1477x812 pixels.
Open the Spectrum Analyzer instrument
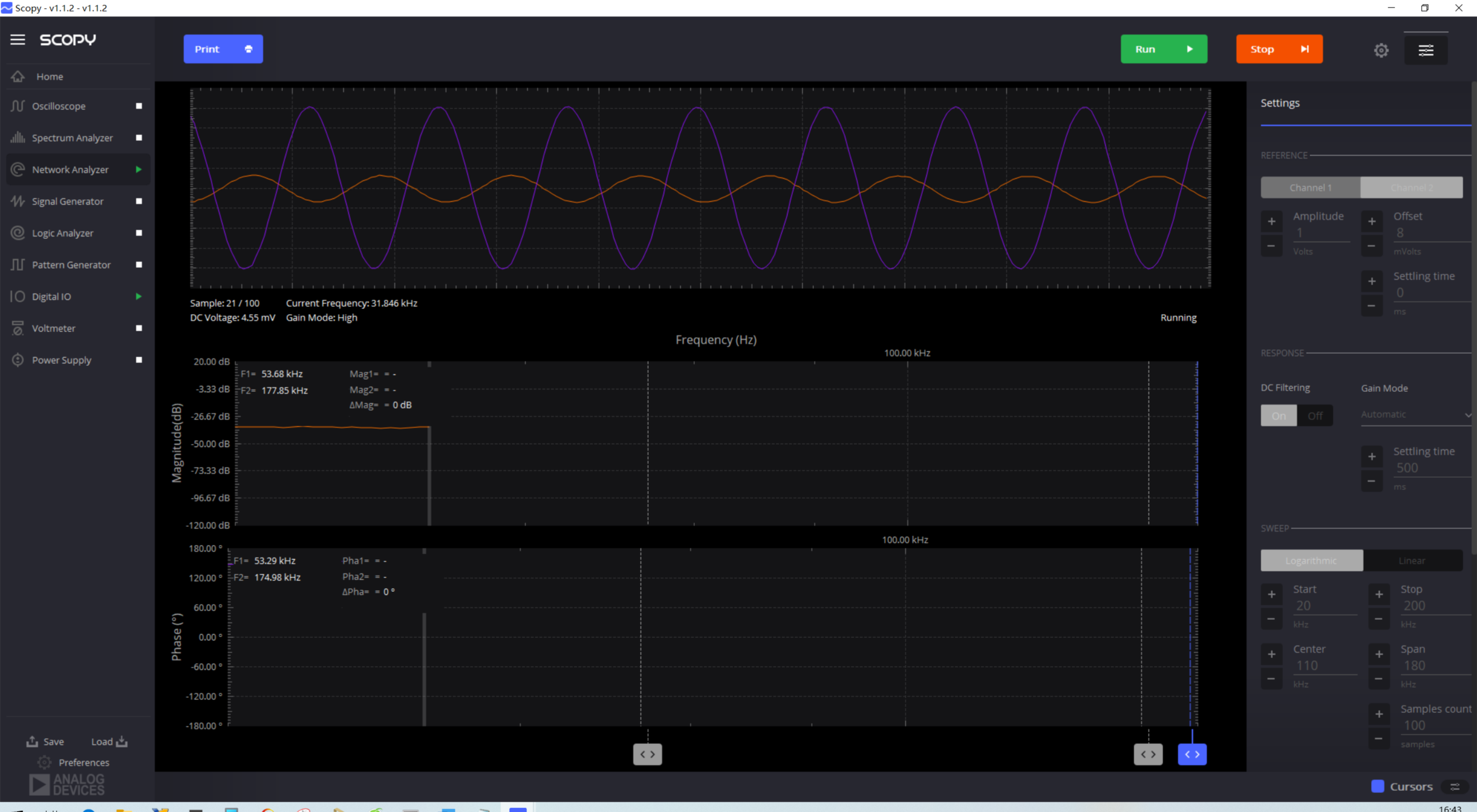[x=72, y=138]
